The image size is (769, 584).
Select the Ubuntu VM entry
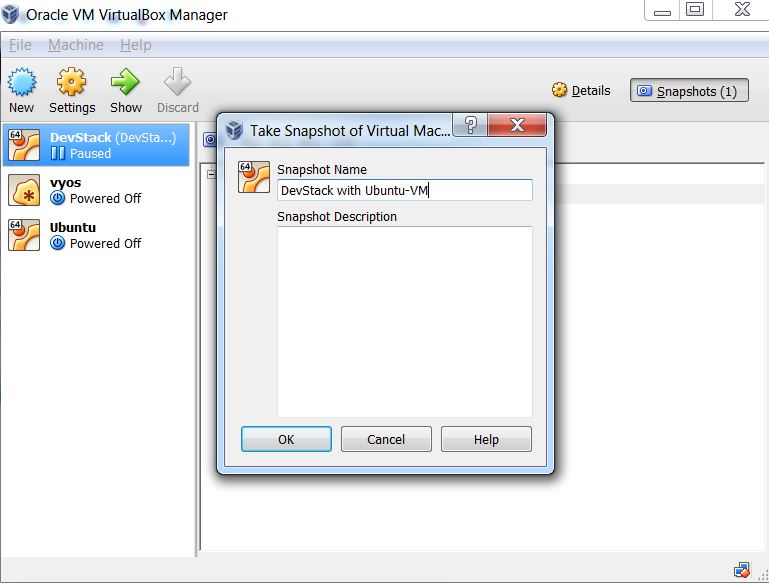tap(96, 235)
